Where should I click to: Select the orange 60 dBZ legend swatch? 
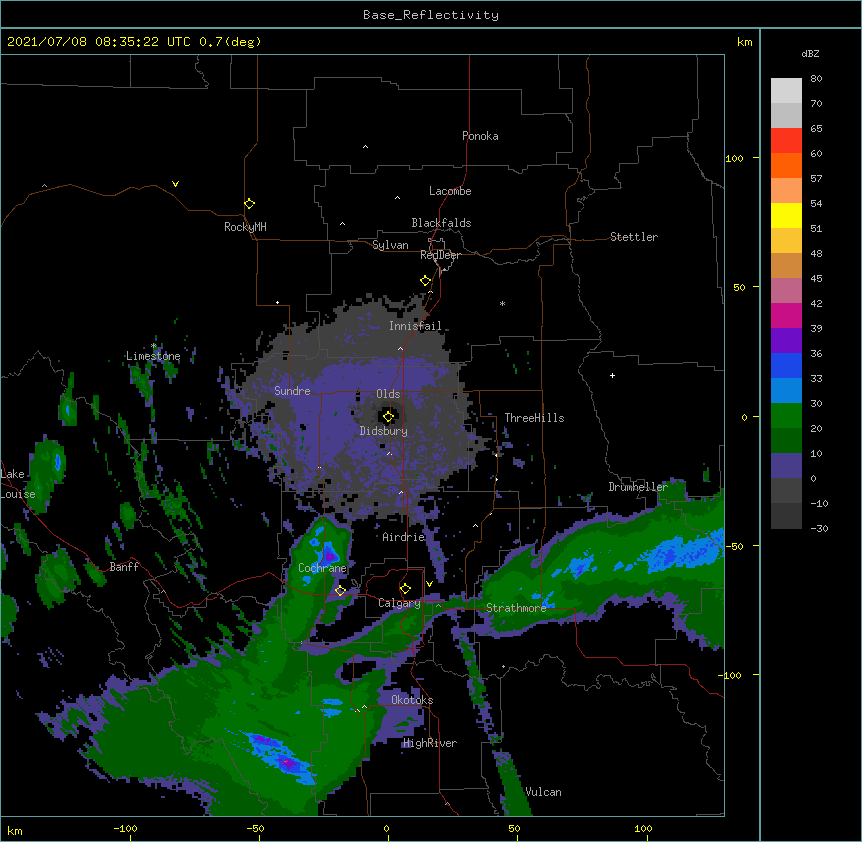(x=786, y=165)
